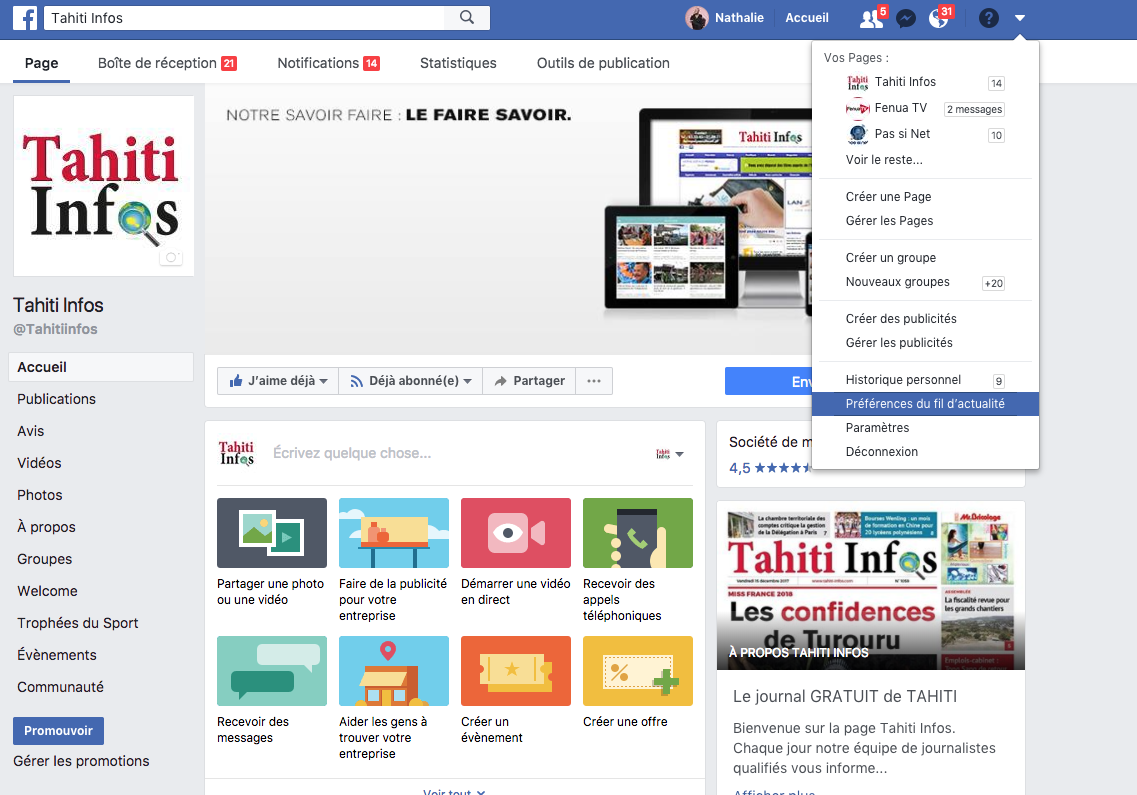This screenshot has height=795, width=1137.
Task: Click À propos Tahiti Infos newspaper thumbnail
Action: (870, 585)
